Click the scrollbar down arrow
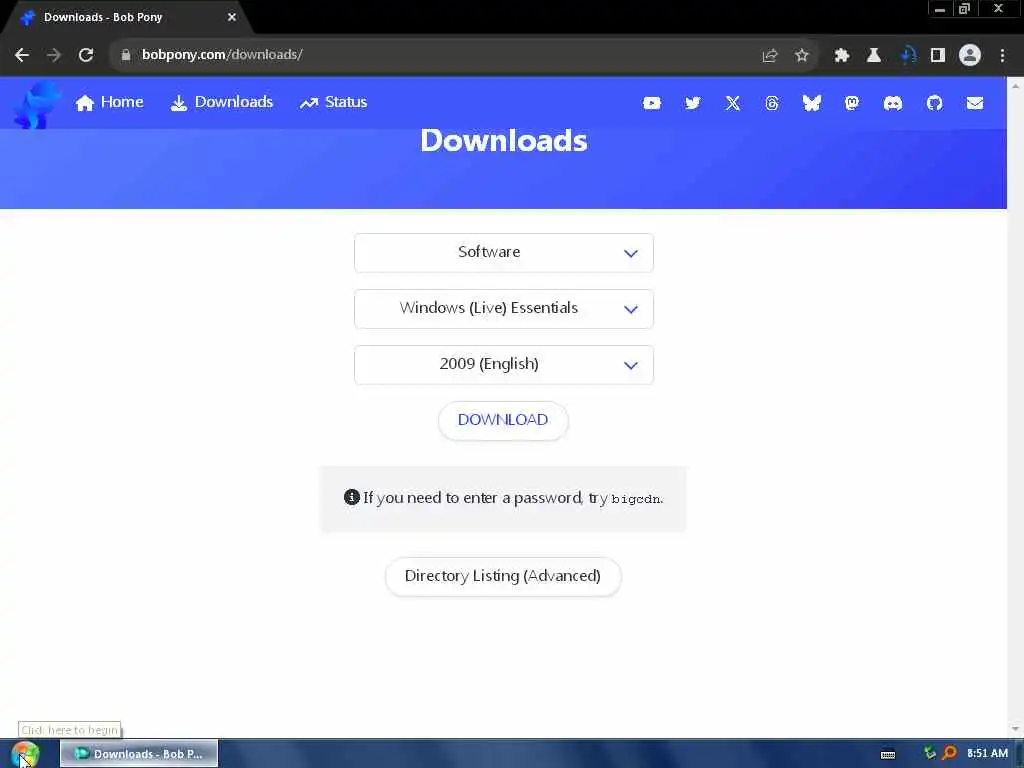This screenshot has height=768, width=1024. [x=1015, y=729]
